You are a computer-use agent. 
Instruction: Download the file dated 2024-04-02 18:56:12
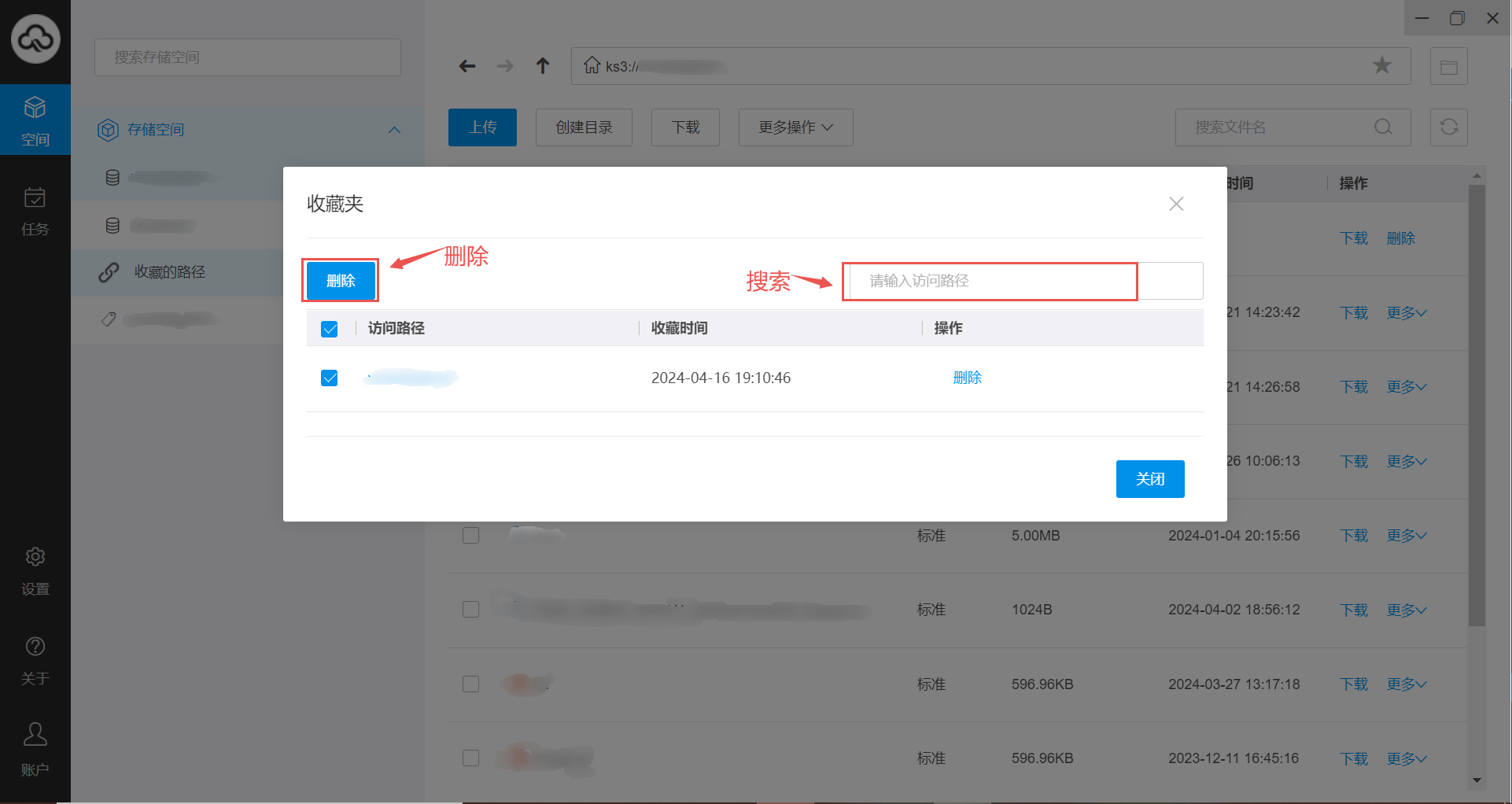(x=1355, y=610)
